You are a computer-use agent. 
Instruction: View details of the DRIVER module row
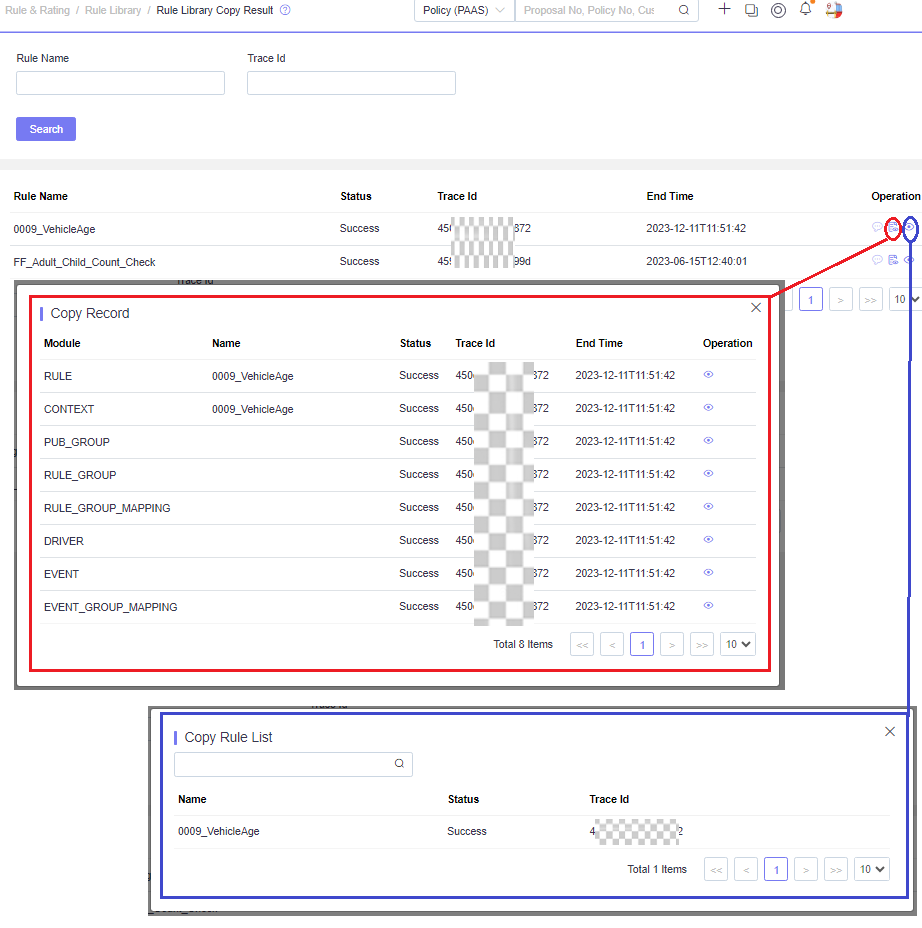tap(708, 540)
